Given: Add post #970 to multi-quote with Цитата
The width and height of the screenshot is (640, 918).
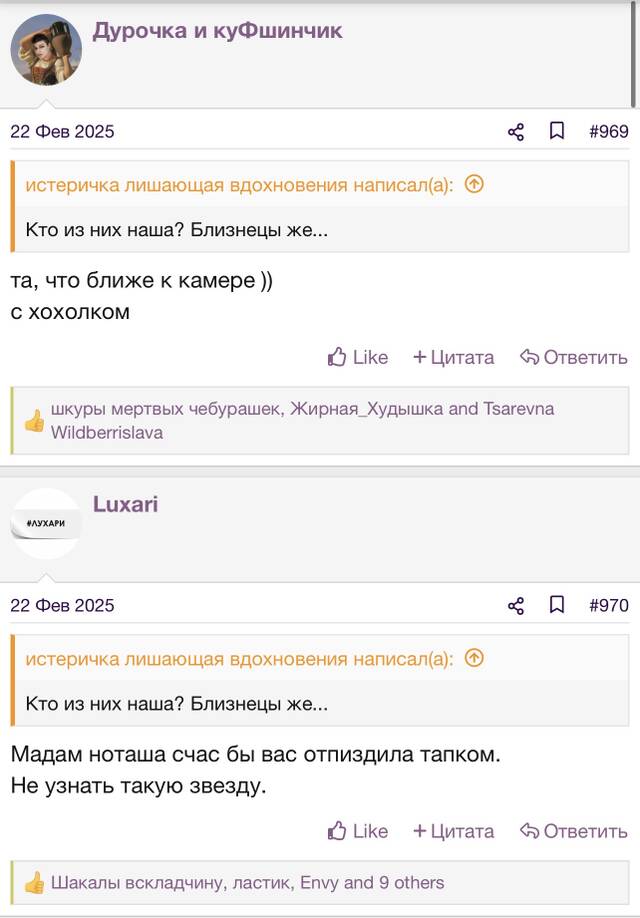Looking at the screenshot, I should pyautogui.click(x=454, y=831).
